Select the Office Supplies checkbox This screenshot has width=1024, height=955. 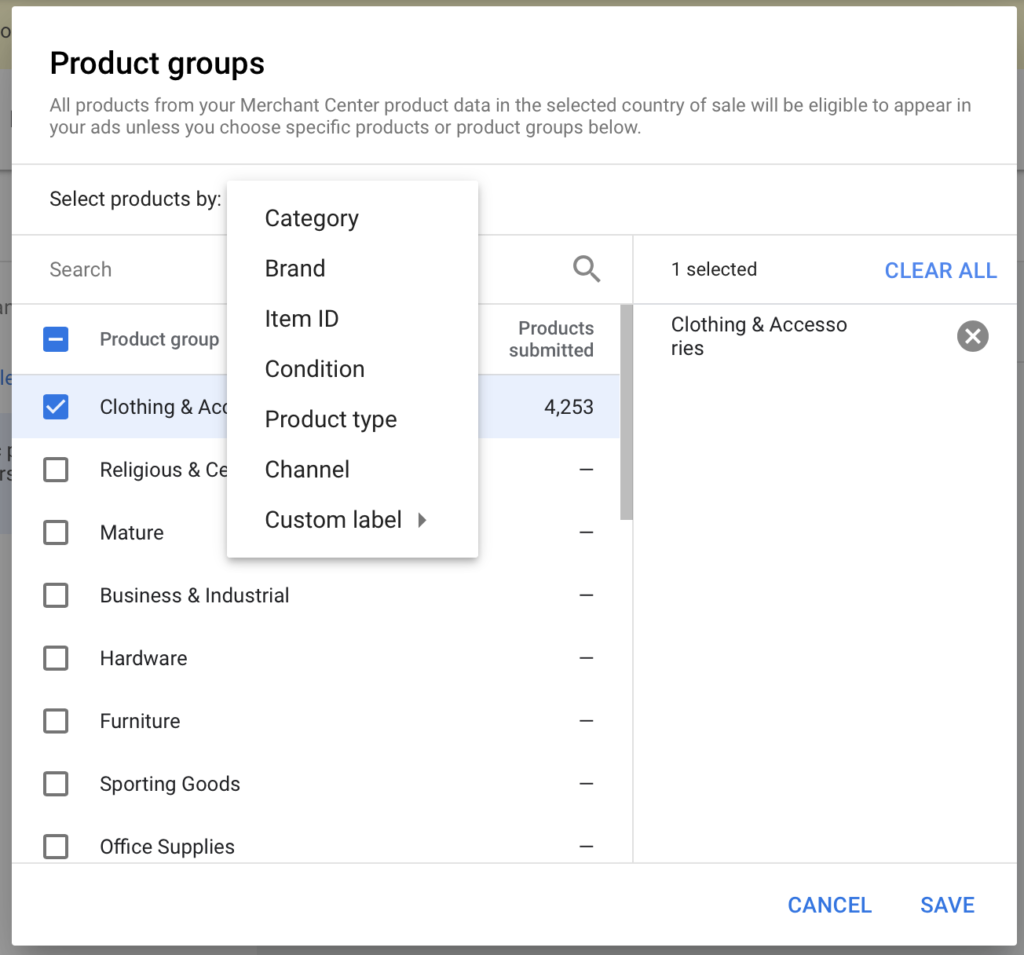[56, 847]
